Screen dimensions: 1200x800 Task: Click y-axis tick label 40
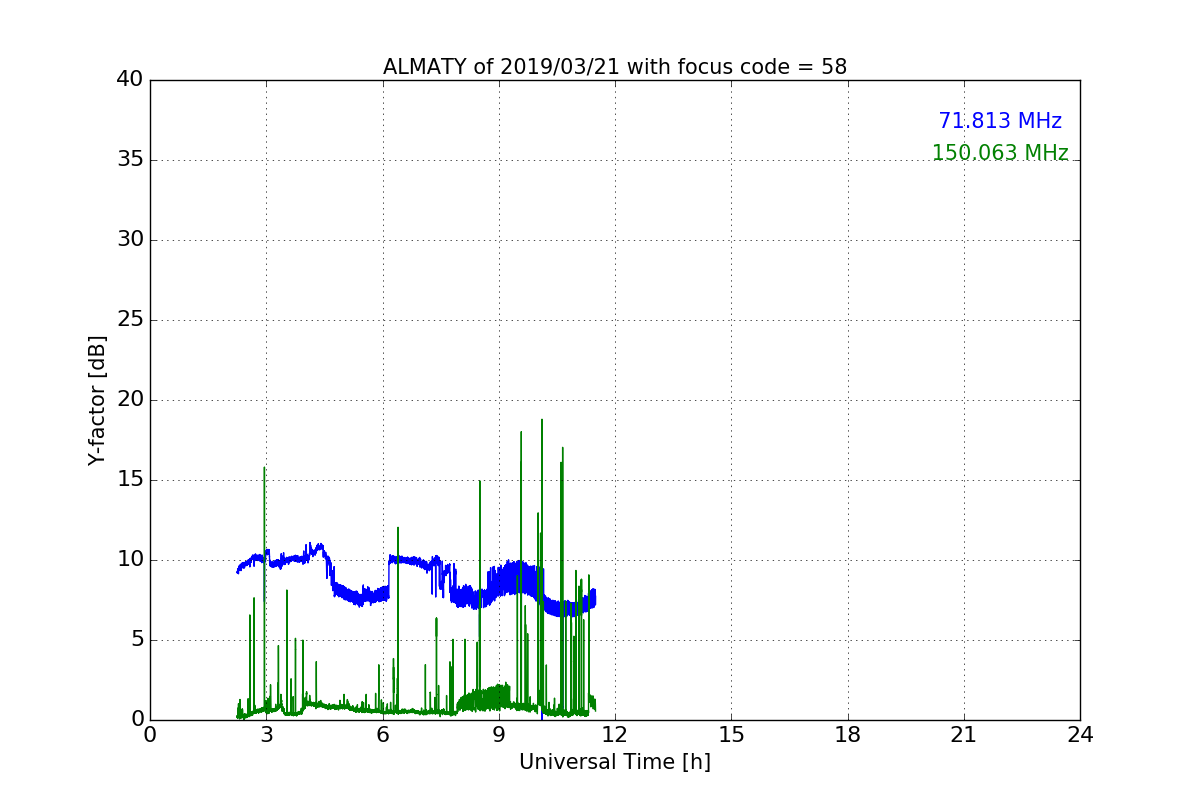pyautogui.click(x=130, y=80)
